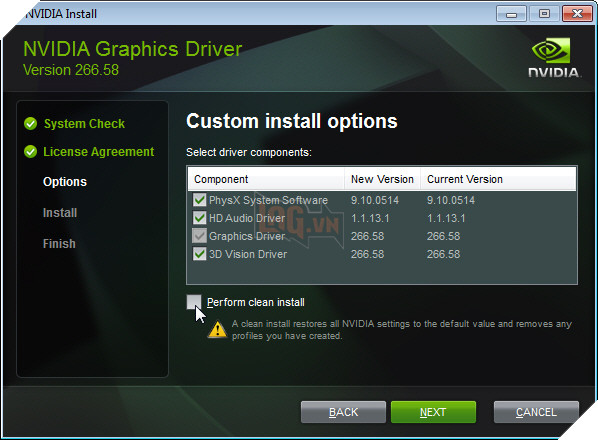Image resolution: width=598 pixels, height=440 pixels.
Task: Sort by the Component column header
Action: [x=266, y=179]
